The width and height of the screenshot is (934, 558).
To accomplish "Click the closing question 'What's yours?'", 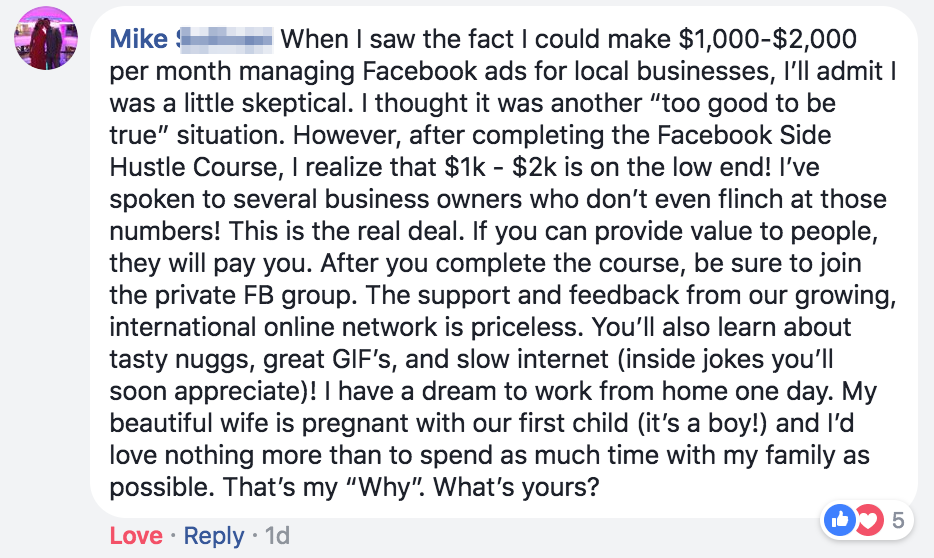I will click(516, 488).
